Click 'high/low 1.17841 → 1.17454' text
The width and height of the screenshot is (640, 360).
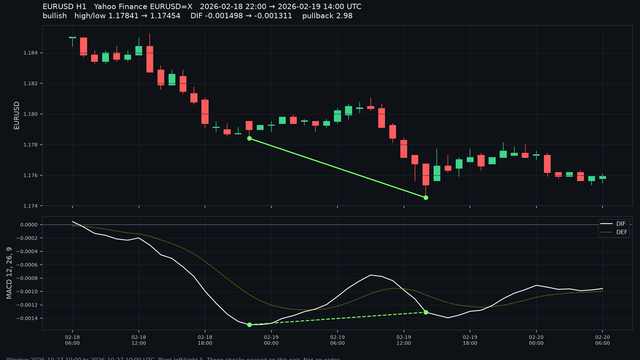coord(127,16)
